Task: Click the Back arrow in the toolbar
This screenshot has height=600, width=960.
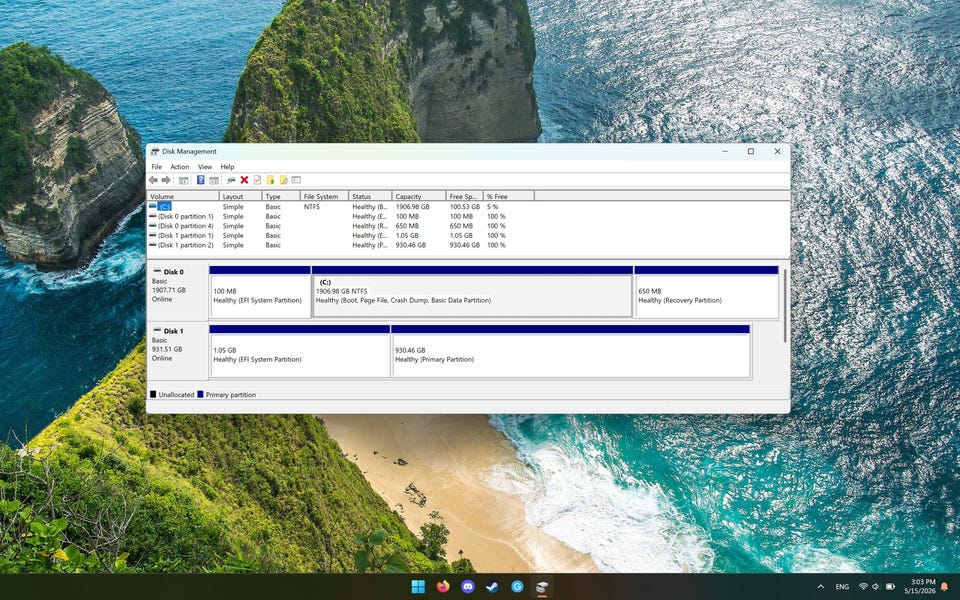Action: tap(153, 180)
